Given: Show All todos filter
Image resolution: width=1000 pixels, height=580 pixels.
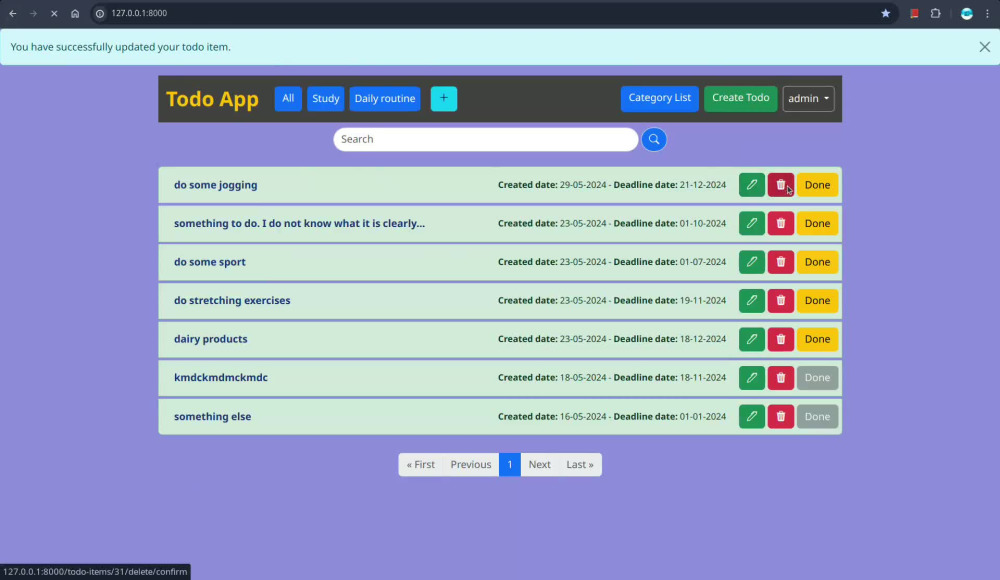Looking at the screenshot, I should click(x=288, y=98).
